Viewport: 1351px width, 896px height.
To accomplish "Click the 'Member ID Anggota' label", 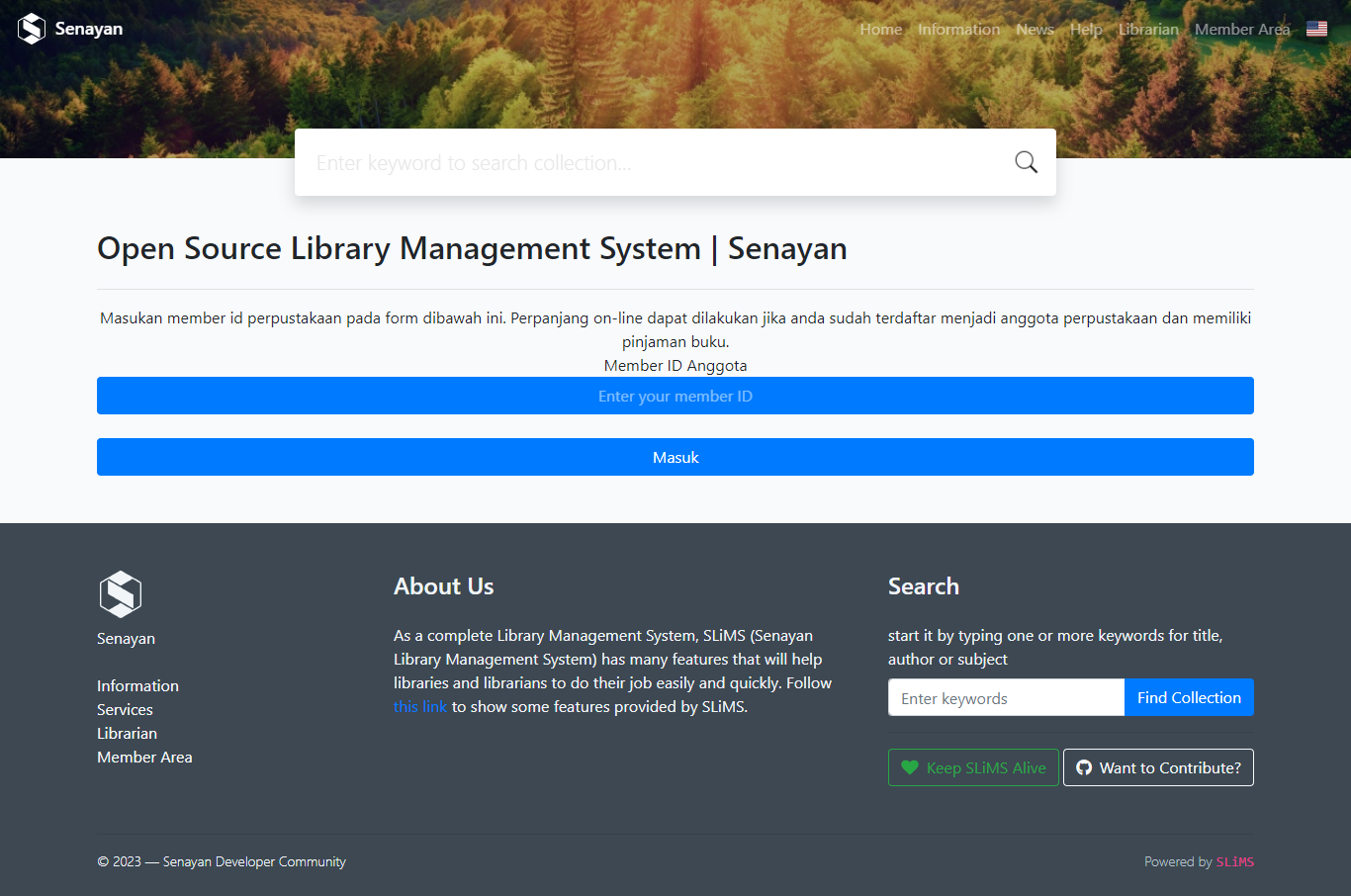I will coord(675,365).
